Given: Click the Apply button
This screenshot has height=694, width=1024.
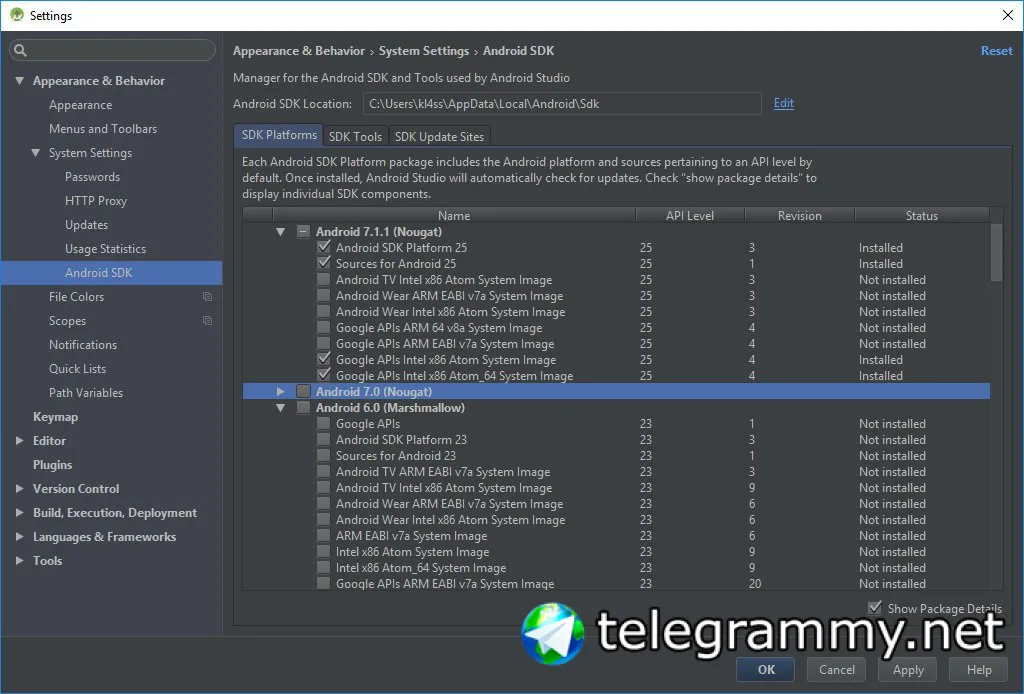Looking at the screenshot, I should 908,669.
